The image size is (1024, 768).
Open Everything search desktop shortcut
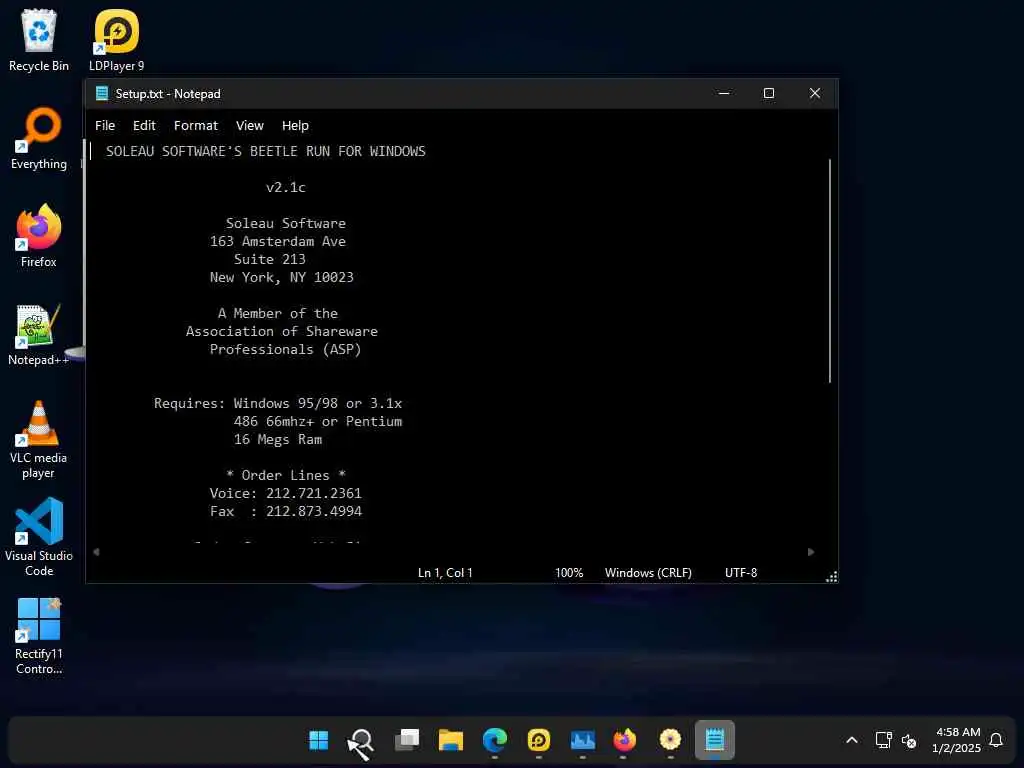click(39, 138)
